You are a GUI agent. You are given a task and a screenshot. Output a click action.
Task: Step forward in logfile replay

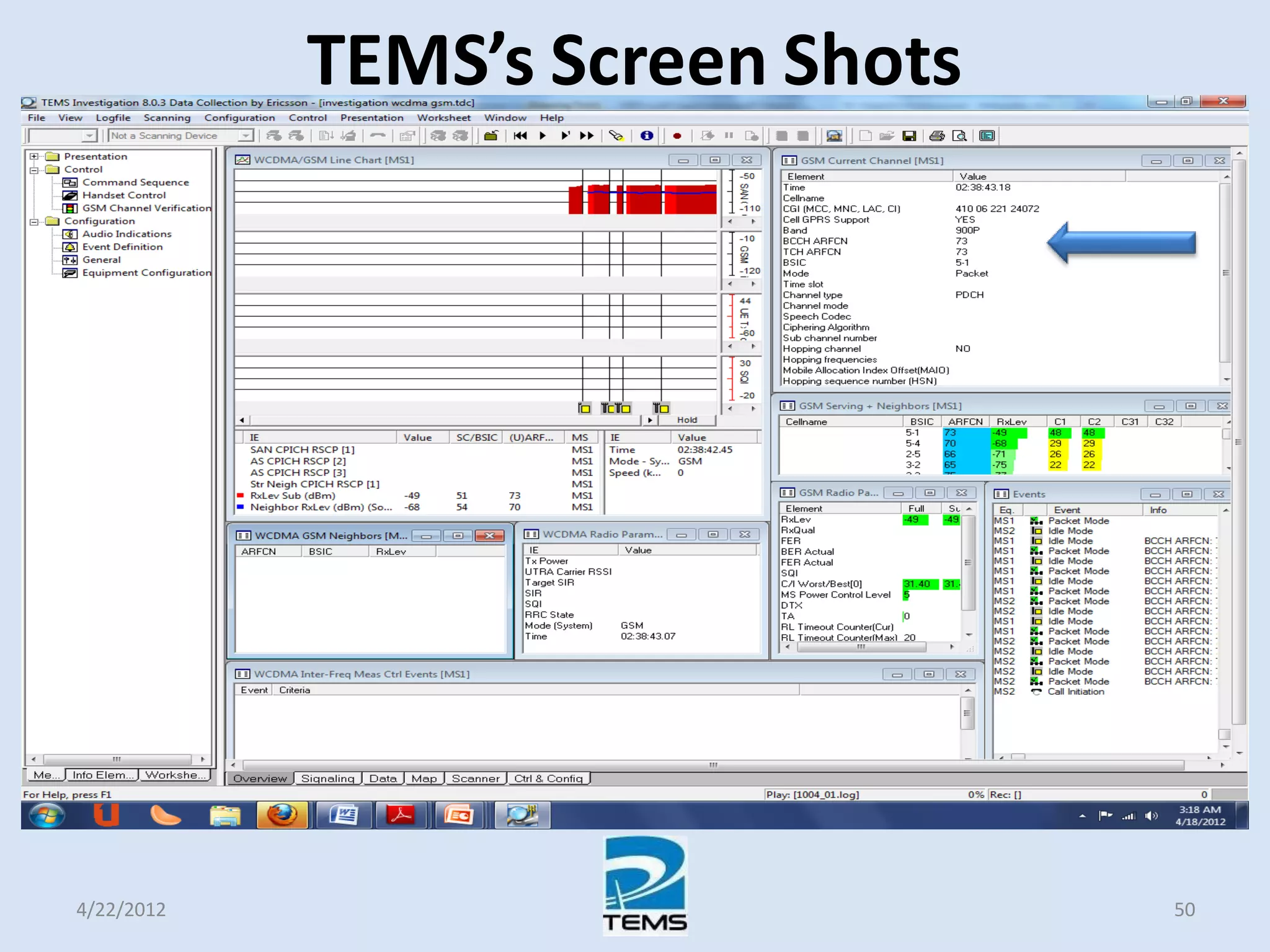tap(565, 136)
